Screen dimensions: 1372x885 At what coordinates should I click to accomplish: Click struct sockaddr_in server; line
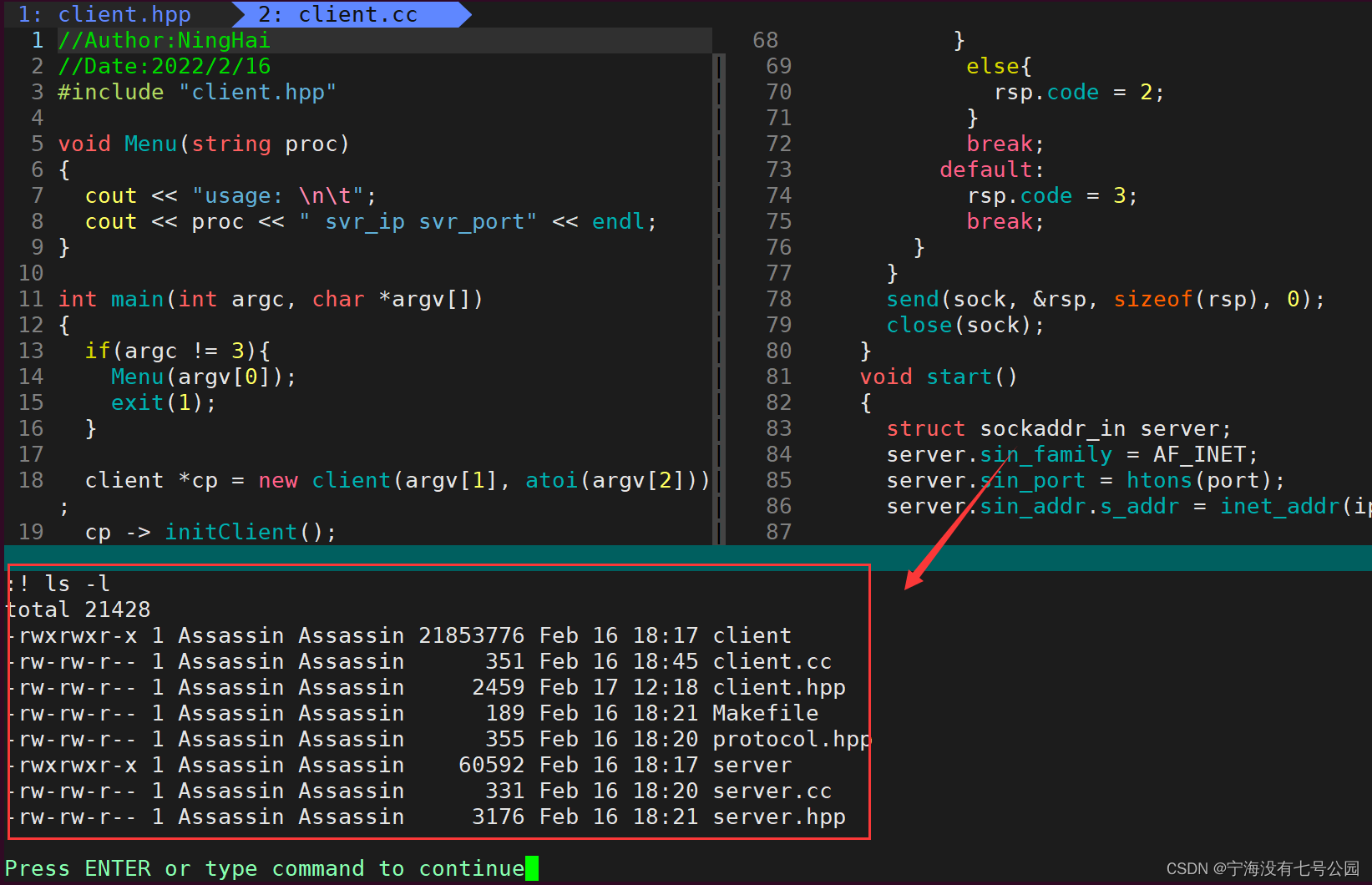pos(1059,428)
